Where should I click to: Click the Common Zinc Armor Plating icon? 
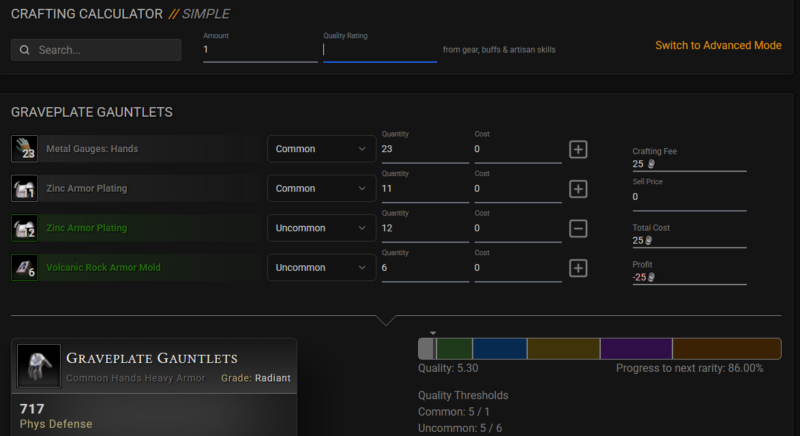pyautogui.click(x=24, y=188)
